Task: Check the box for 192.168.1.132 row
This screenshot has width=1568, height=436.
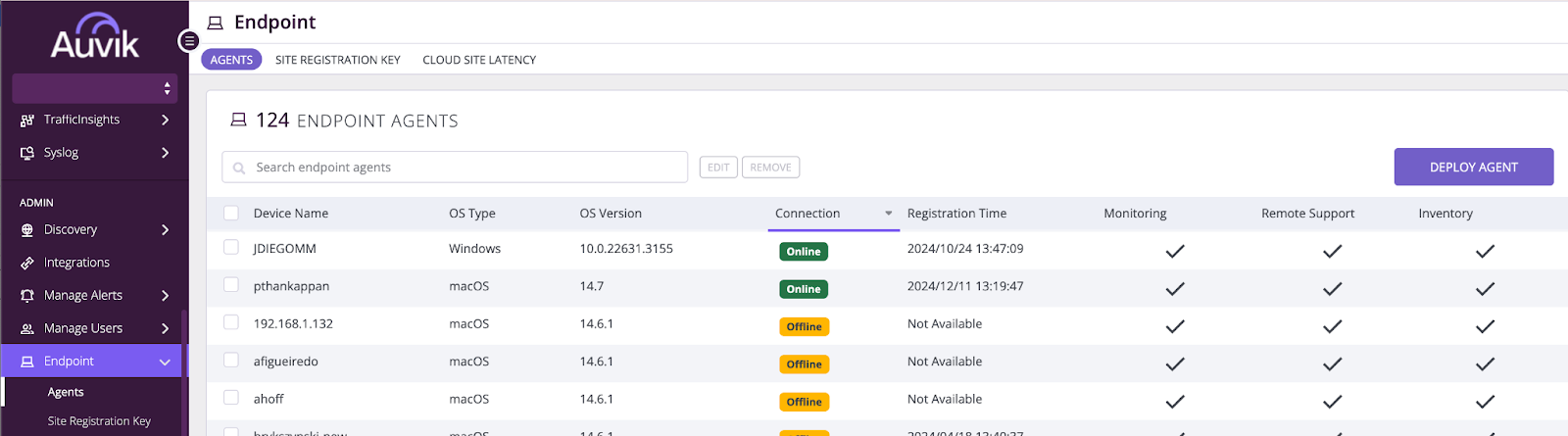Action: tap(231, 321)
